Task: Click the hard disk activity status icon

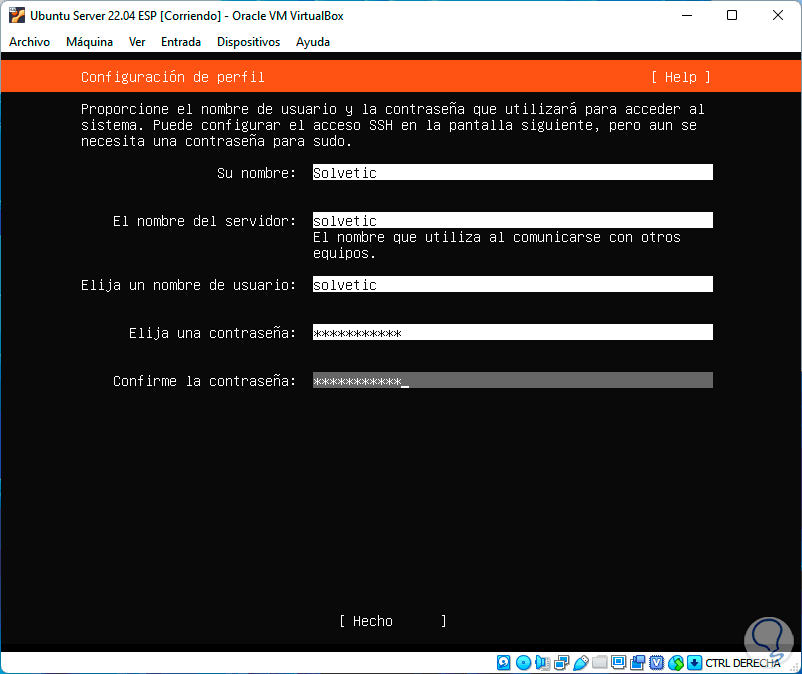Action: click(x=503, y=663)
